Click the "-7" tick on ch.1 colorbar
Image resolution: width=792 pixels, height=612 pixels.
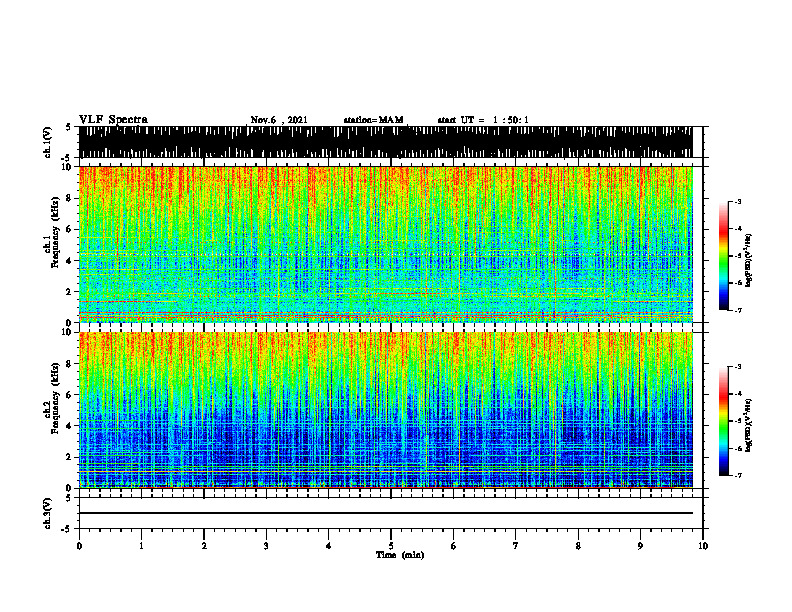pos(738,310)
